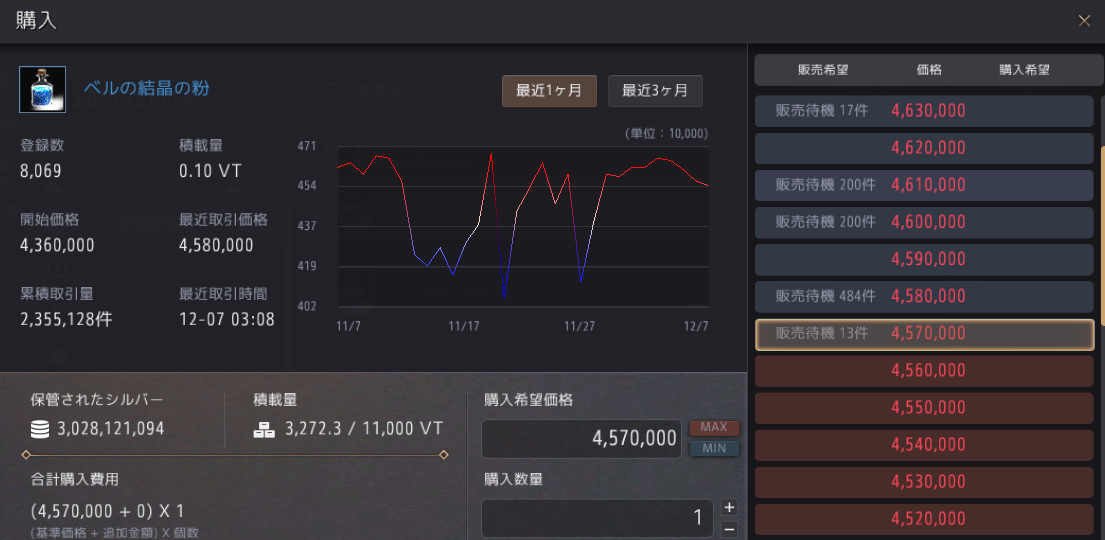
Task: Switch chart to 最近1ヶ月 view
Action: (x=549, y=90)
